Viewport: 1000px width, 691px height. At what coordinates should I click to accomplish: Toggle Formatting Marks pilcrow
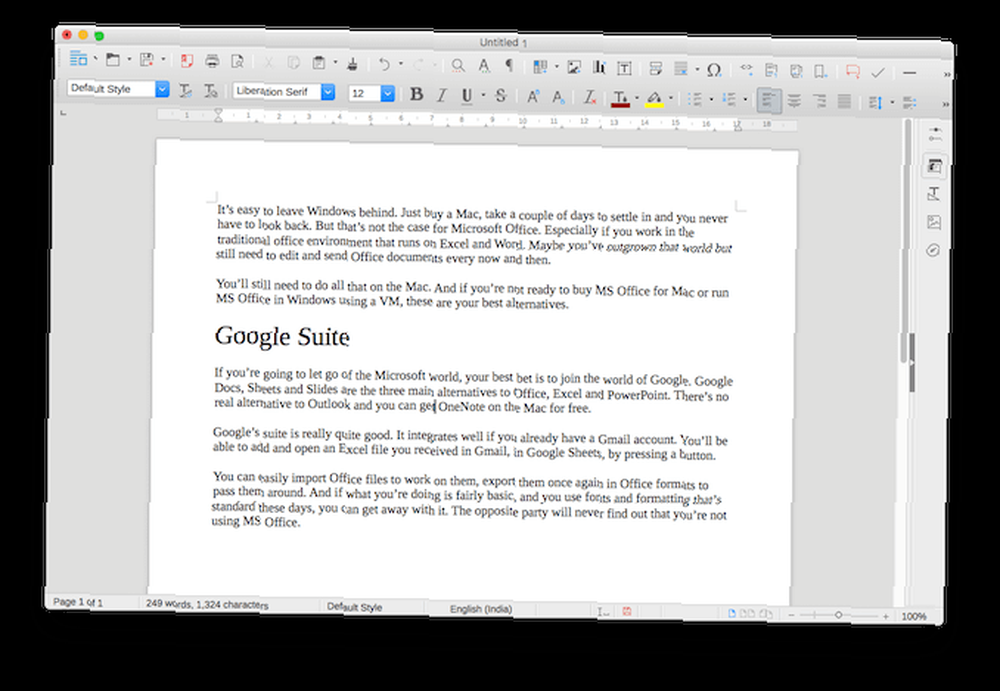click(510, 66)
